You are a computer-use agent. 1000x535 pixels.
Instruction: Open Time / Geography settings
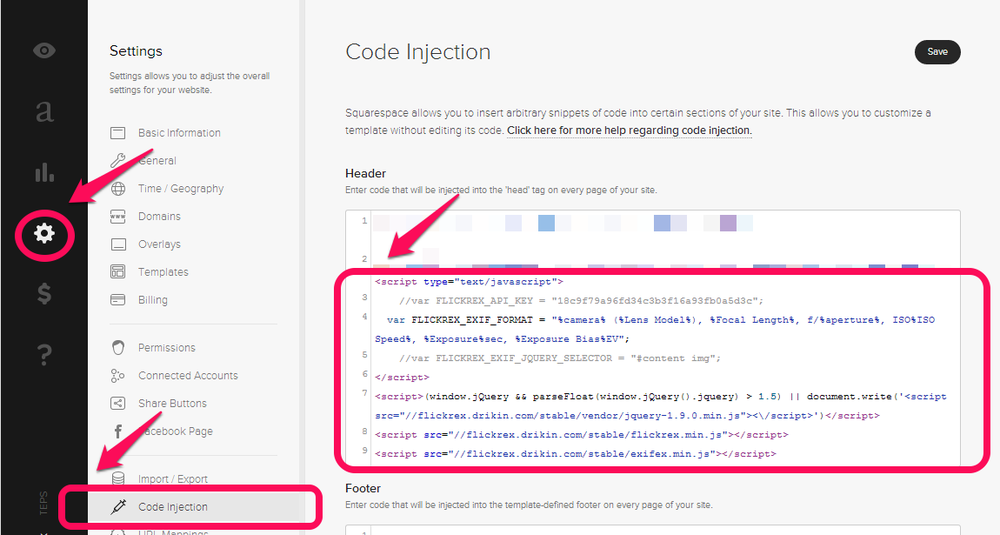[181, 189]
